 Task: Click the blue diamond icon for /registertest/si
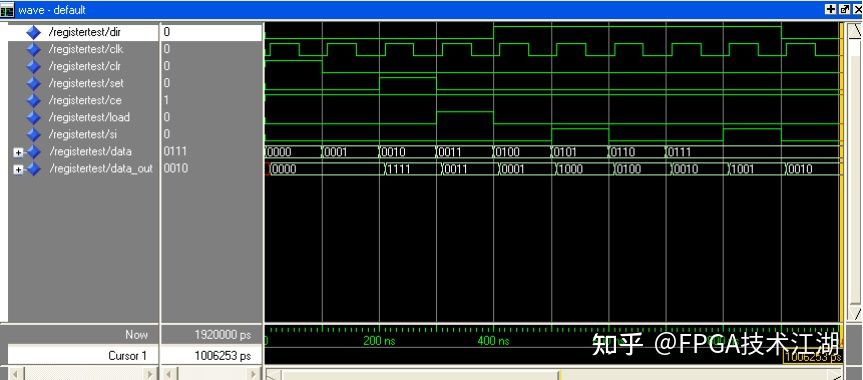click(x=34, y=134)
